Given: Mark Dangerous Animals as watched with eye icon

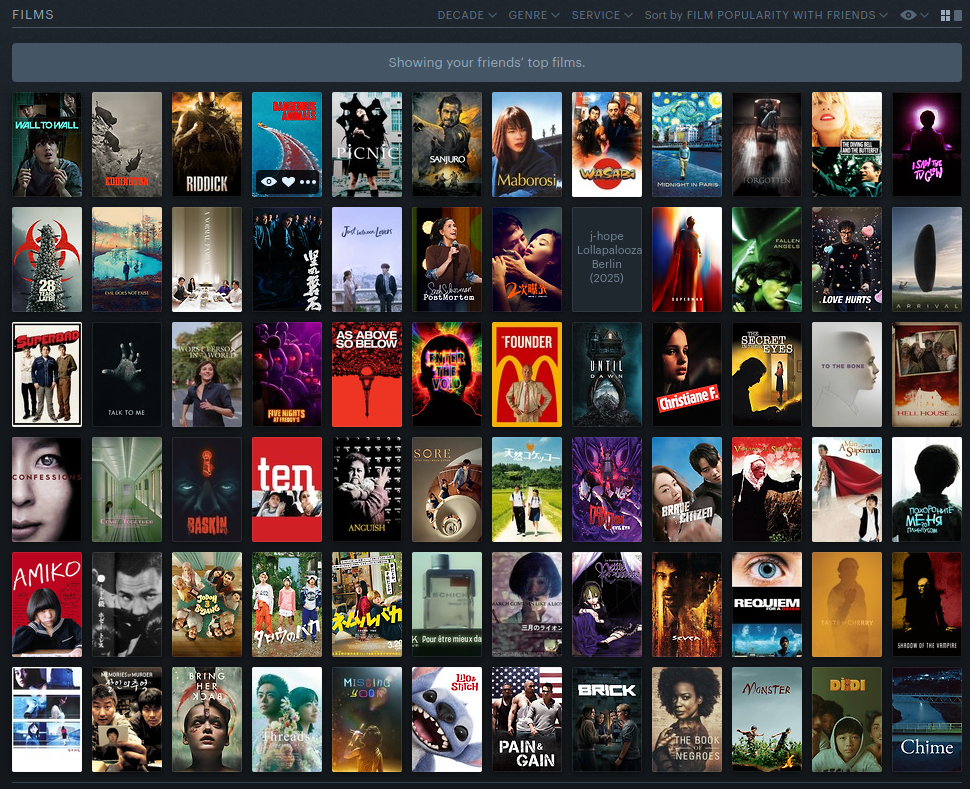Looking at the screenshot, I should click(x=269, y=181).
